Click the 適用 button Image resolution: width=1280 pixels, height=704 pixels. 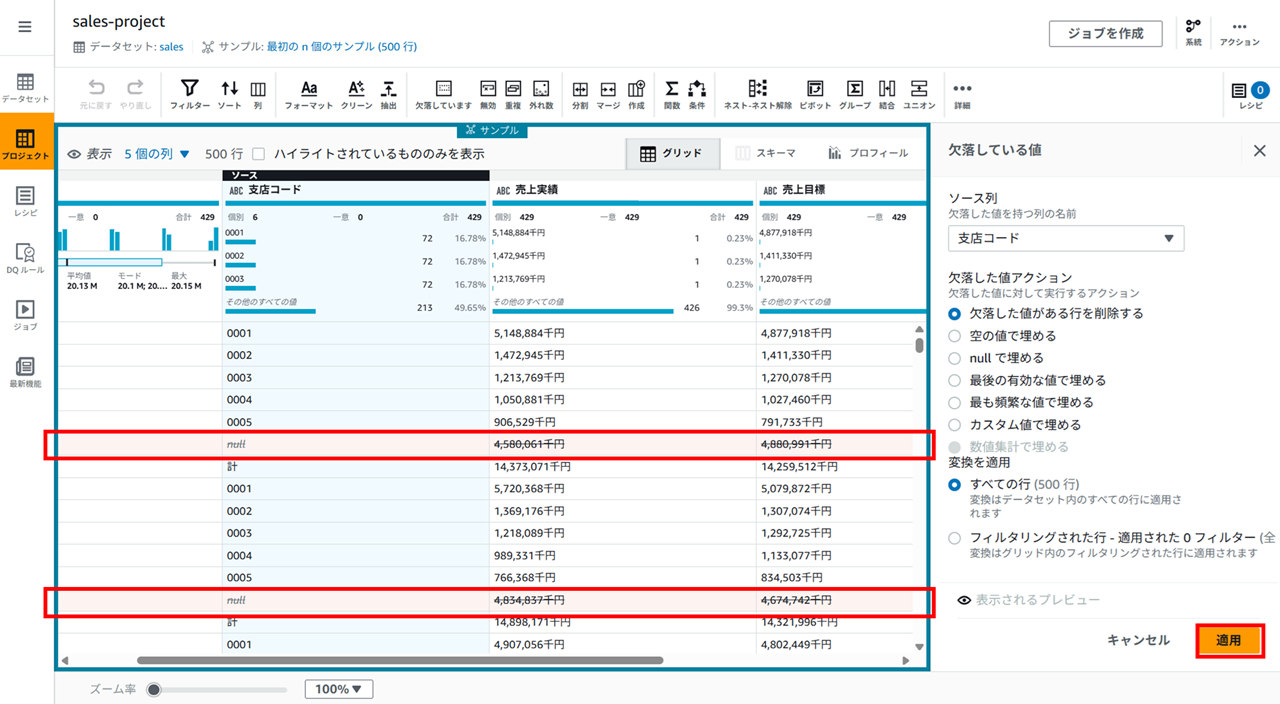click(1229, 640)
